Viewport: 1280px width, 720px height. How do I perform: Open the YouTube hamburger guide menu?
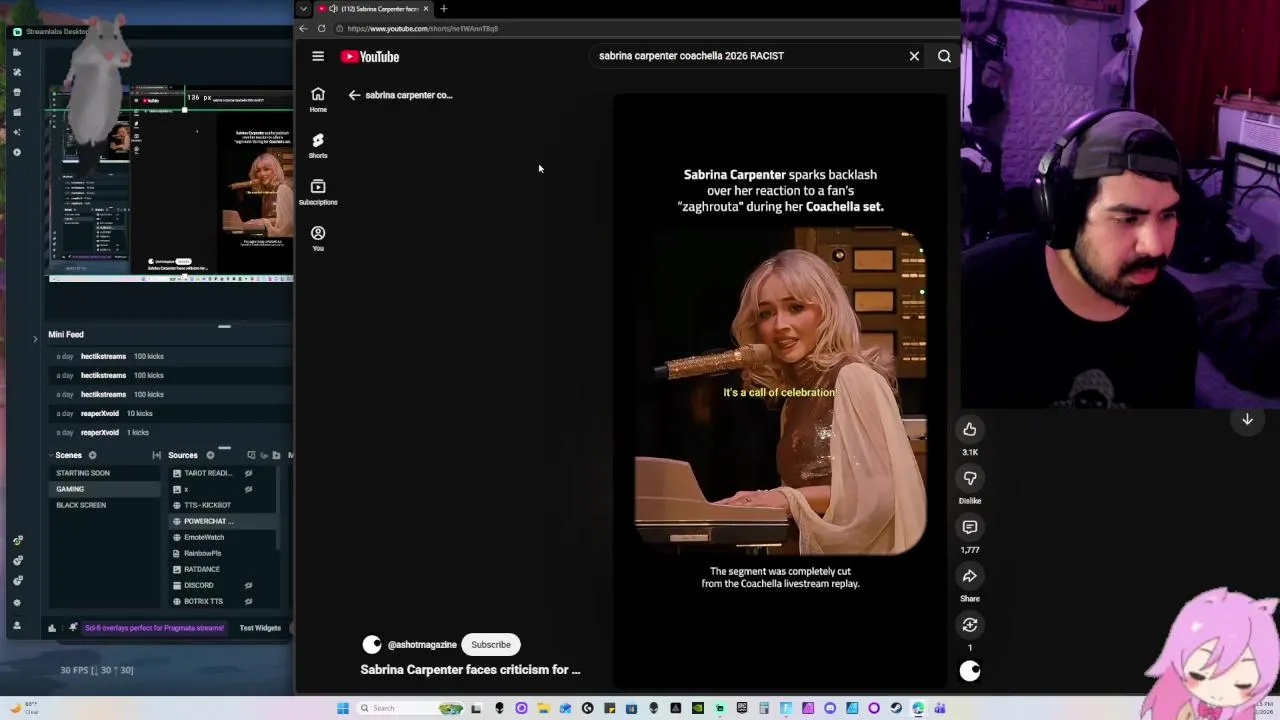318,56
